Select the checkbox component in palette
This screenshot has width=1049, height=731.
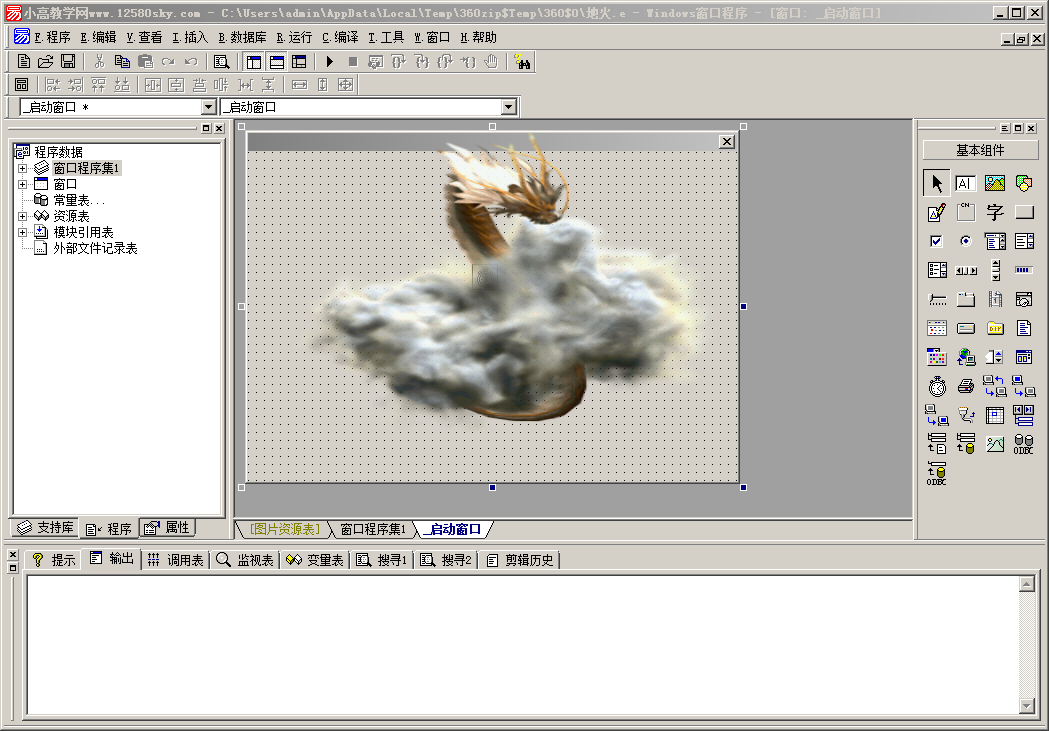[937, 241]
